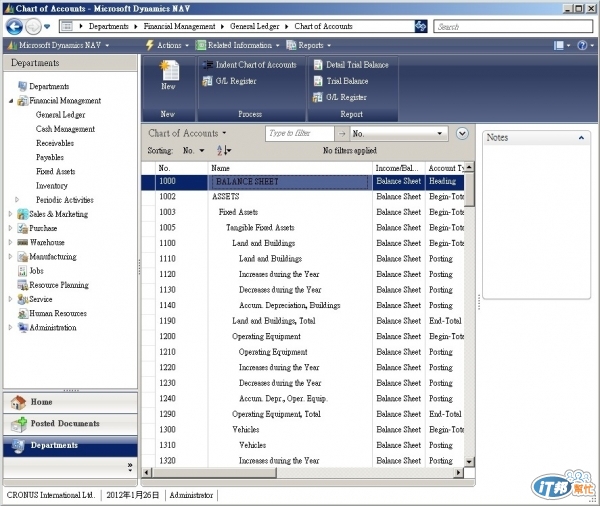Collapse the Financial Management tree node
Image resolution: width=600 pixels, height=506 pixels.
point(11,101)
